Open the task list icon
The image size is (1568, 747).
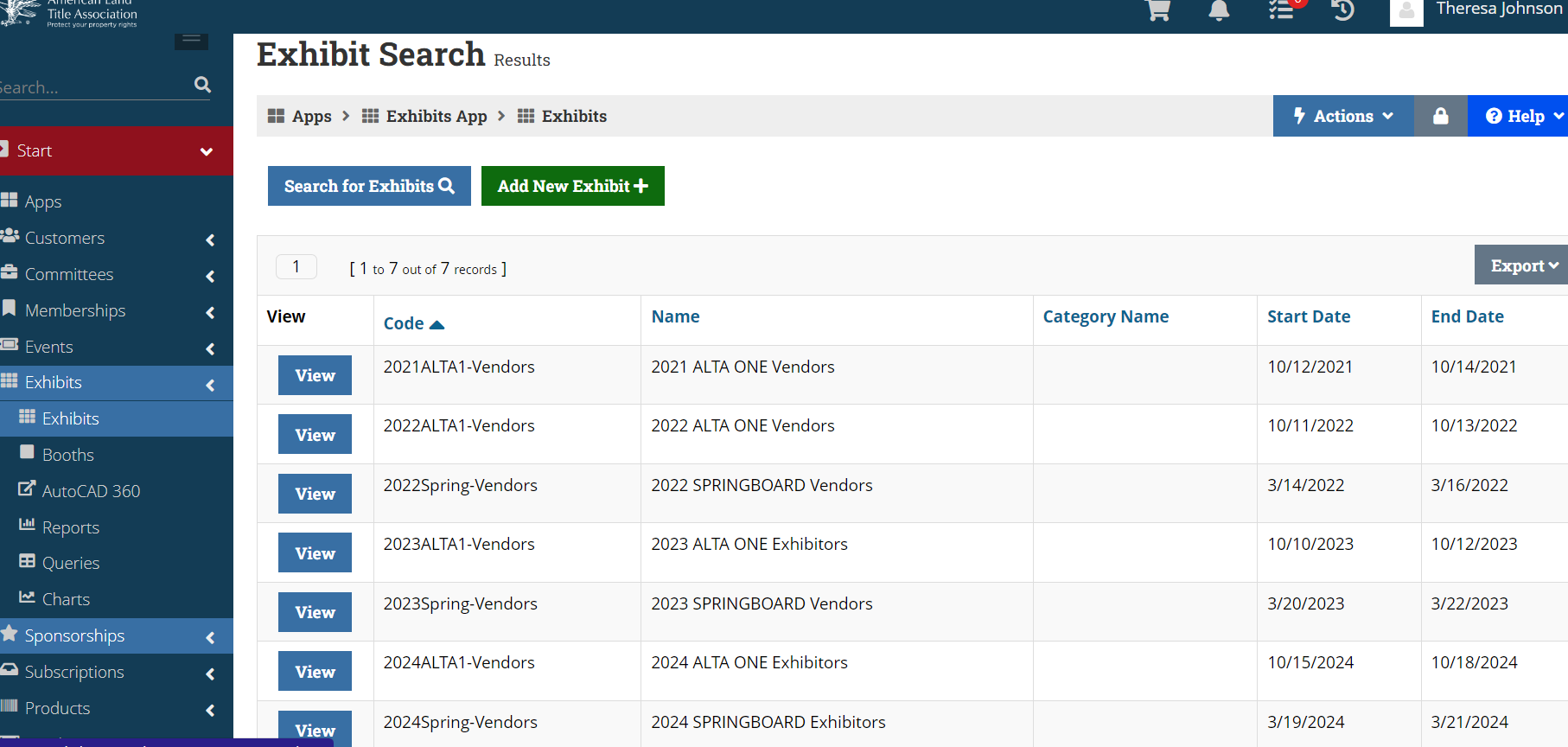coord(1281,10)
